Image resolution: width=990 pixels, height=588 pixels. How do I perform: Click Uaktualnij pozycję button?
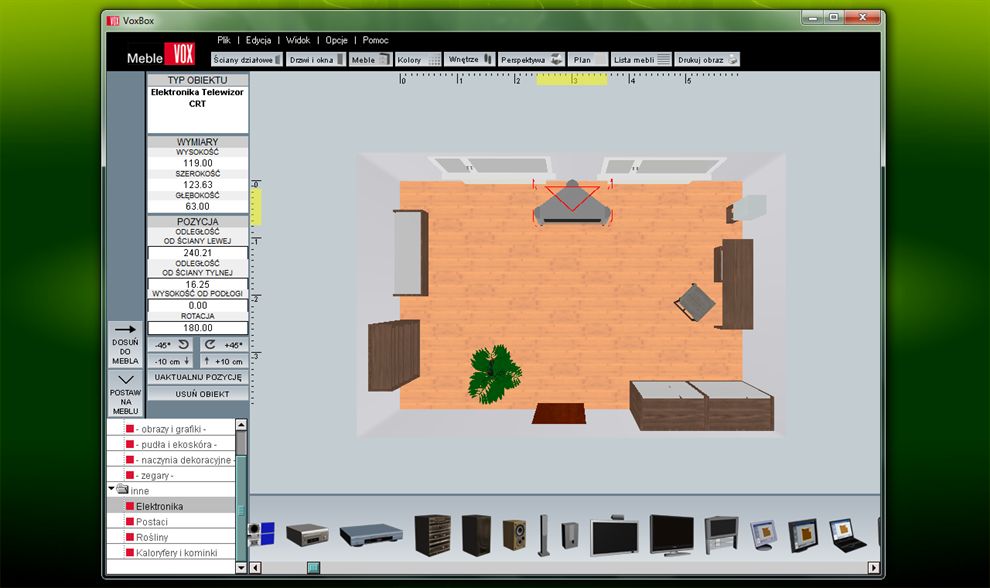click(x=197, y=377)
